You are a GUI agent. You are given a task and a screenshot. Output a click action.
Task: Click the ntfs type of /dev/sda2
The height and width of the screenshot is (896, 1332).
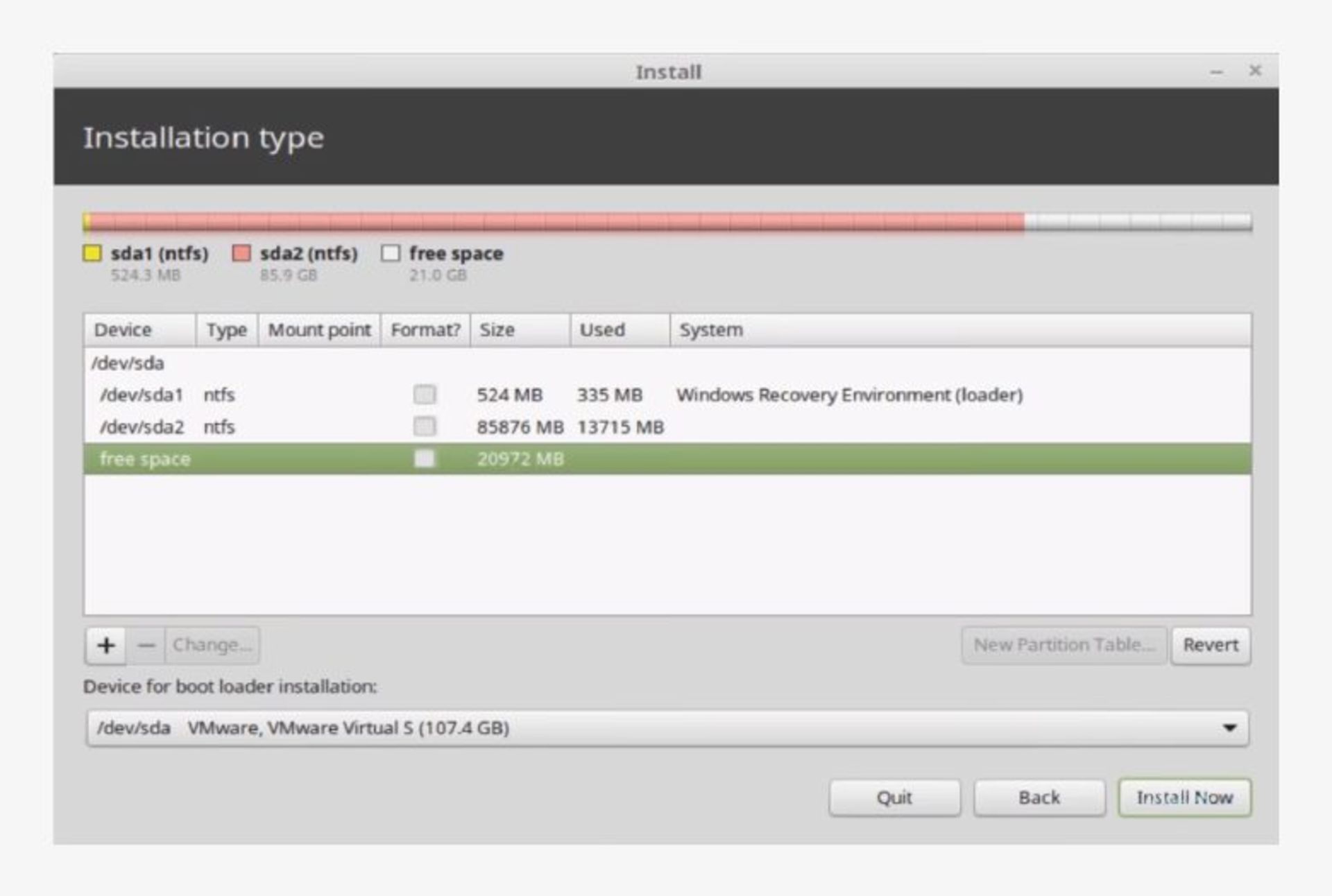(x=219, y=427)
